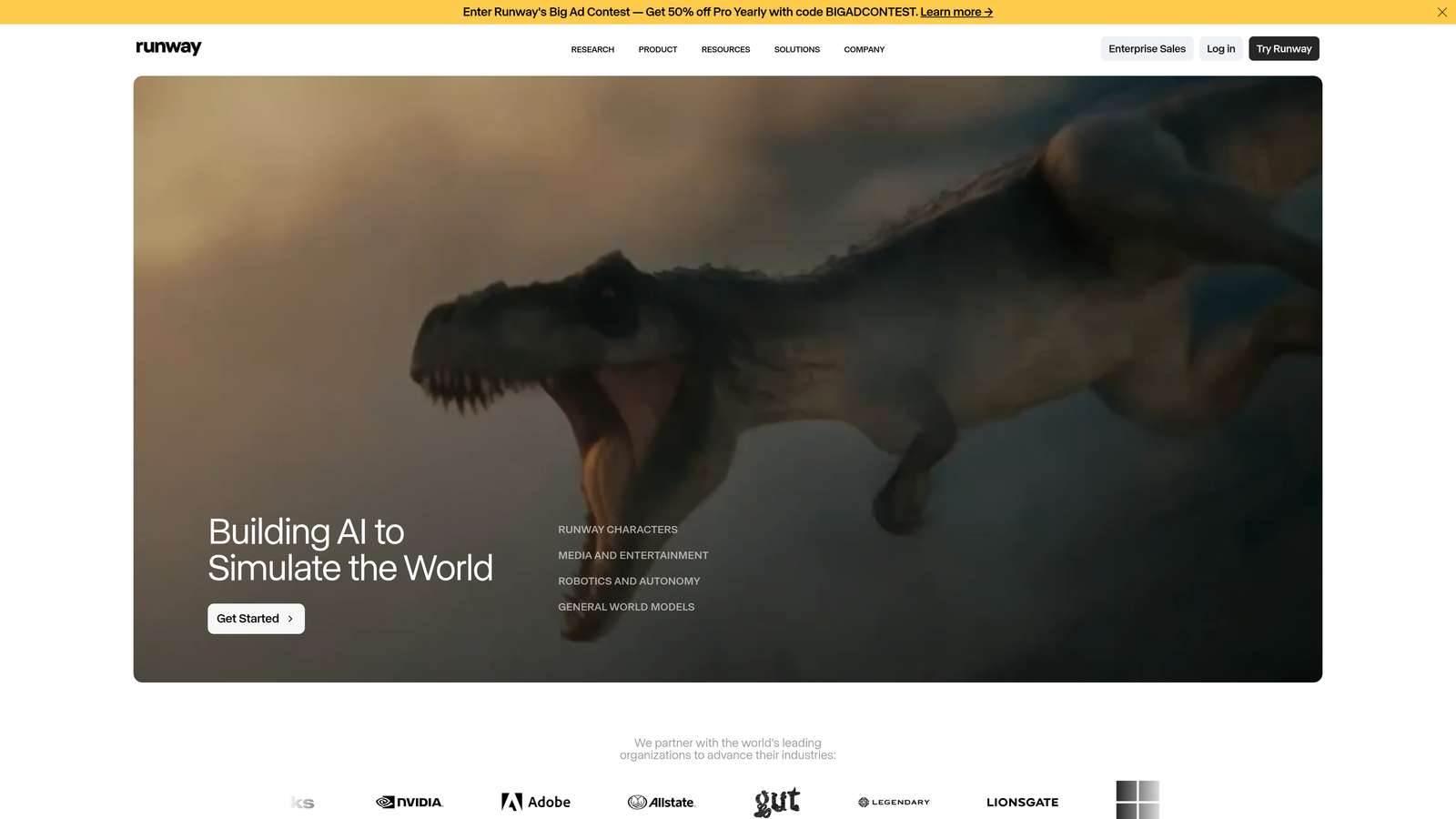The image size is (1456, 819).
Task: Click the Allstate partner logo
Action: (662, 802)
